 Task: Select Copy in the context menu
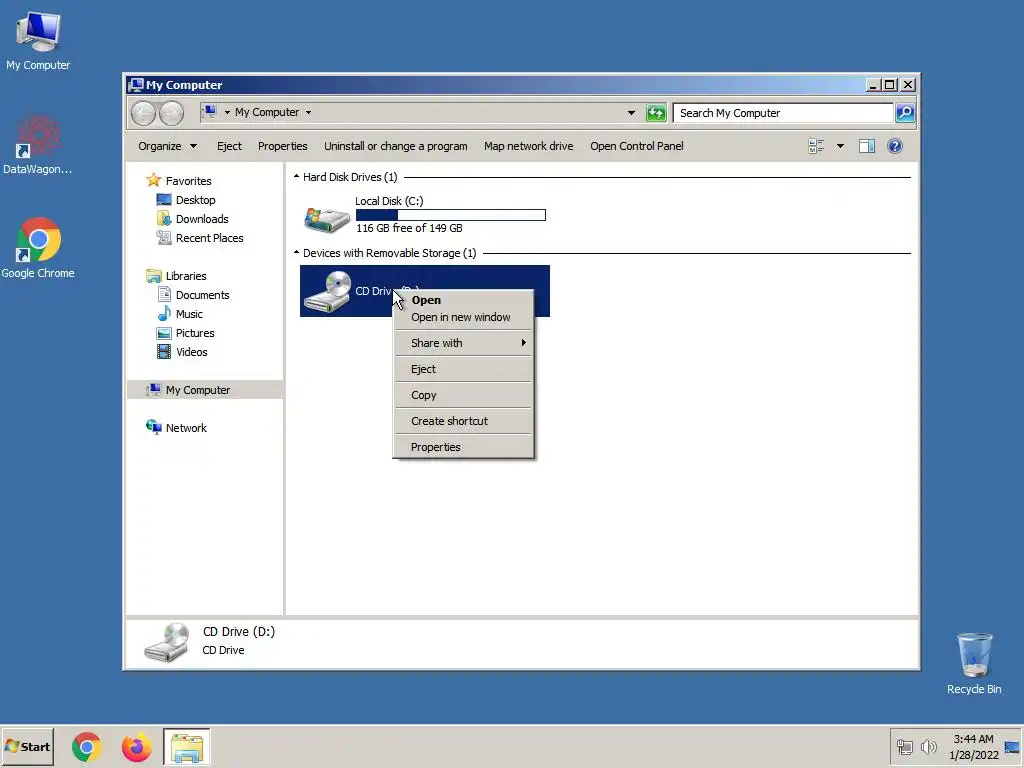click(x=464, y=395)
